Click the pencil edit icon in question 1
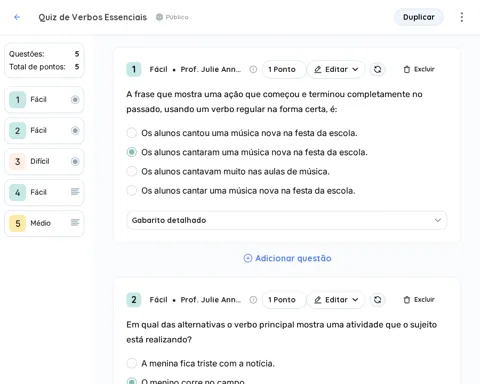 pyautogui.click(x=318, y=69)
